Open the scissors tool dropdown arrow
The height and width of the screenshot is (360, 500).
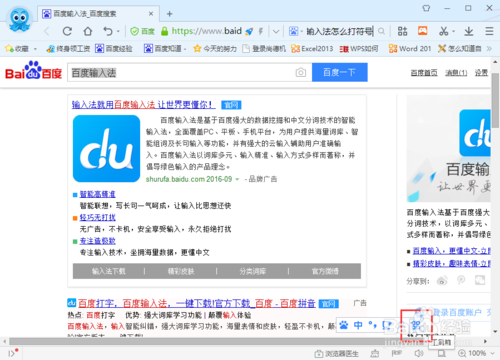[x=453, y=32]
